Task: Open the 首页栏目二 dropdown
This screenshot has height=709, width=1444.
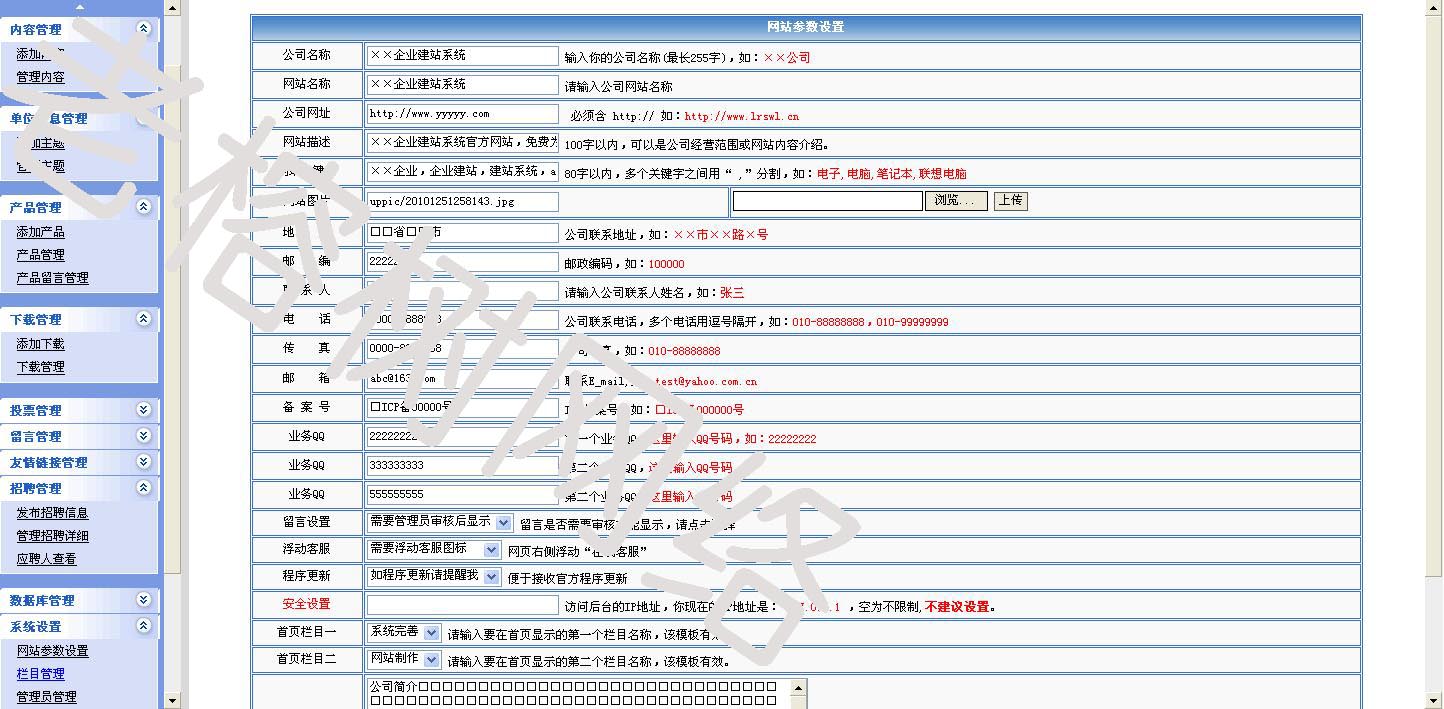Action: coord(431,660)
